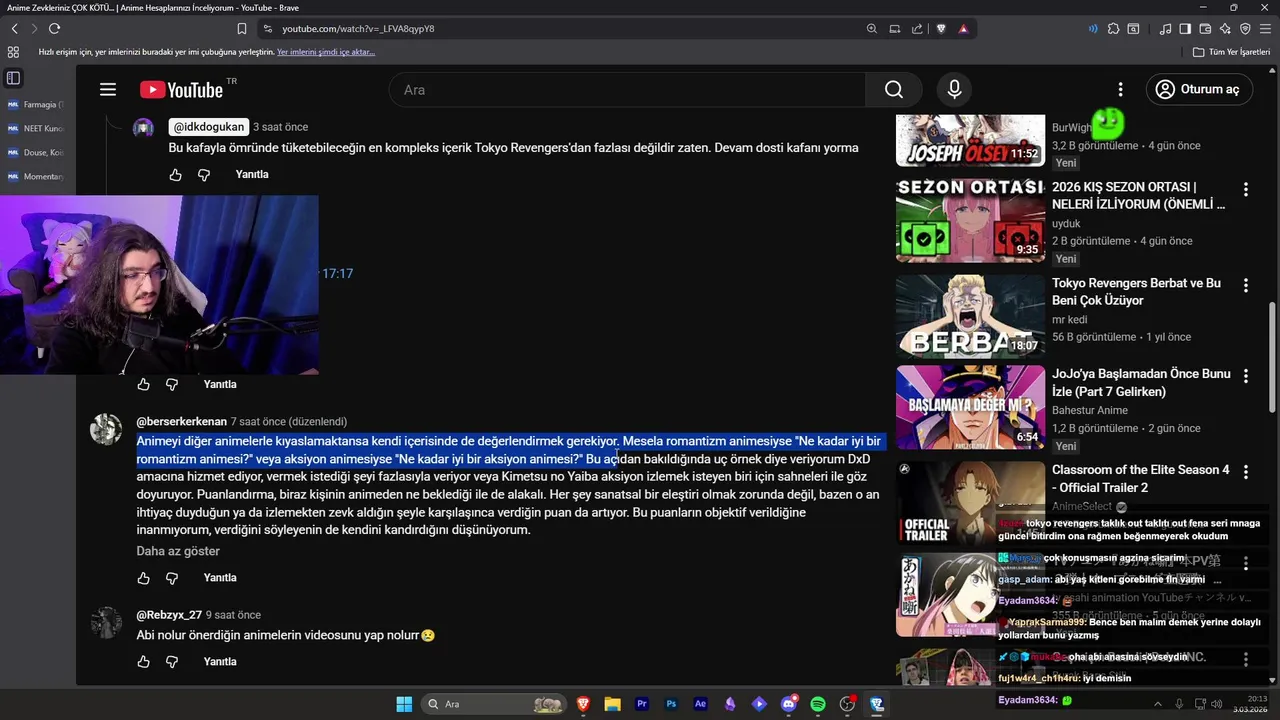The image size is (1280, 720).
Task: Go back in browser history
Action: tap(14, 29)
